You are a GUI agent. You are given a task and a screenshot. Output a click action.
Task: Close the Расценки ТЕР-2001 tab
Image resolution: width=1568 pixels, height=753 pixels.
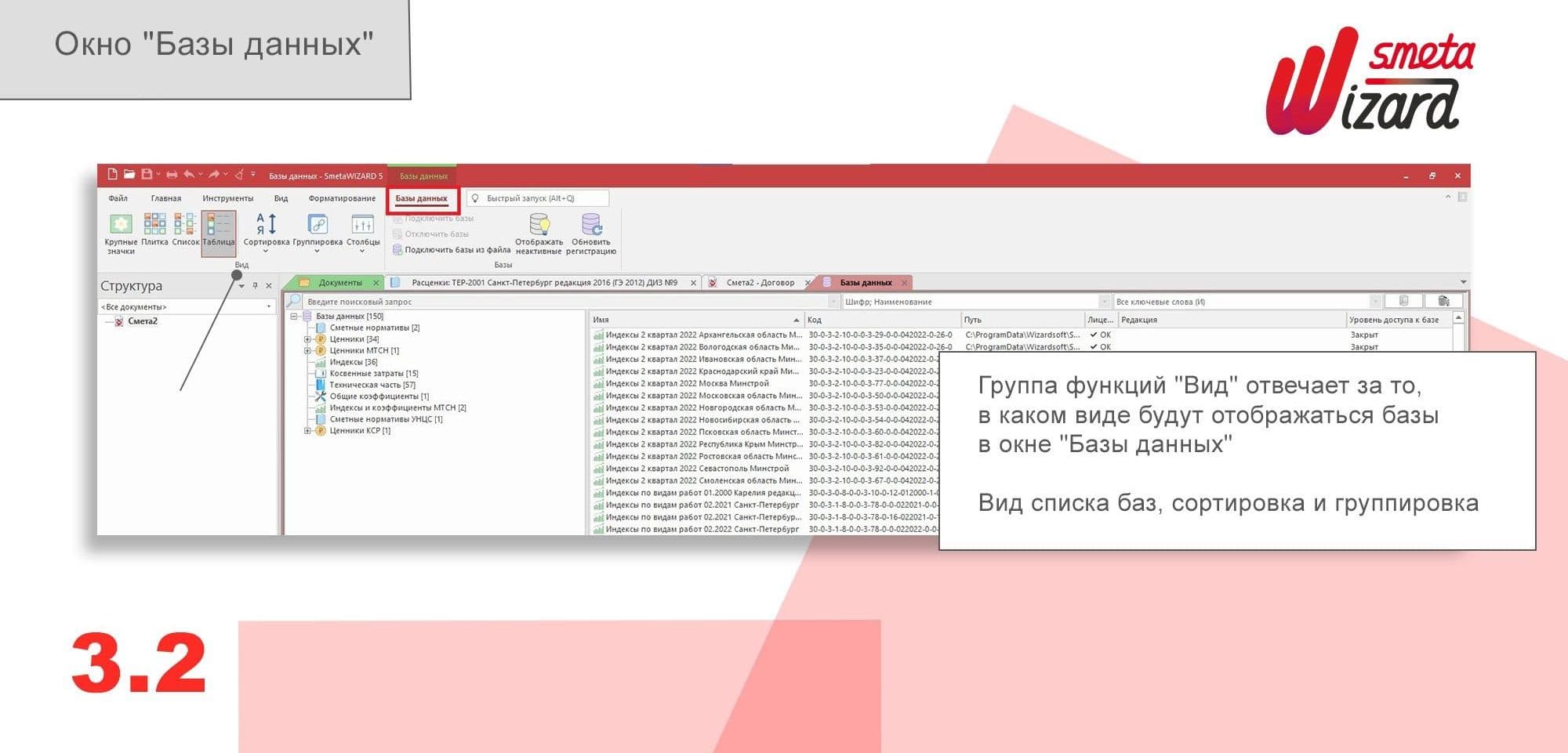click(x=693, y=283)
